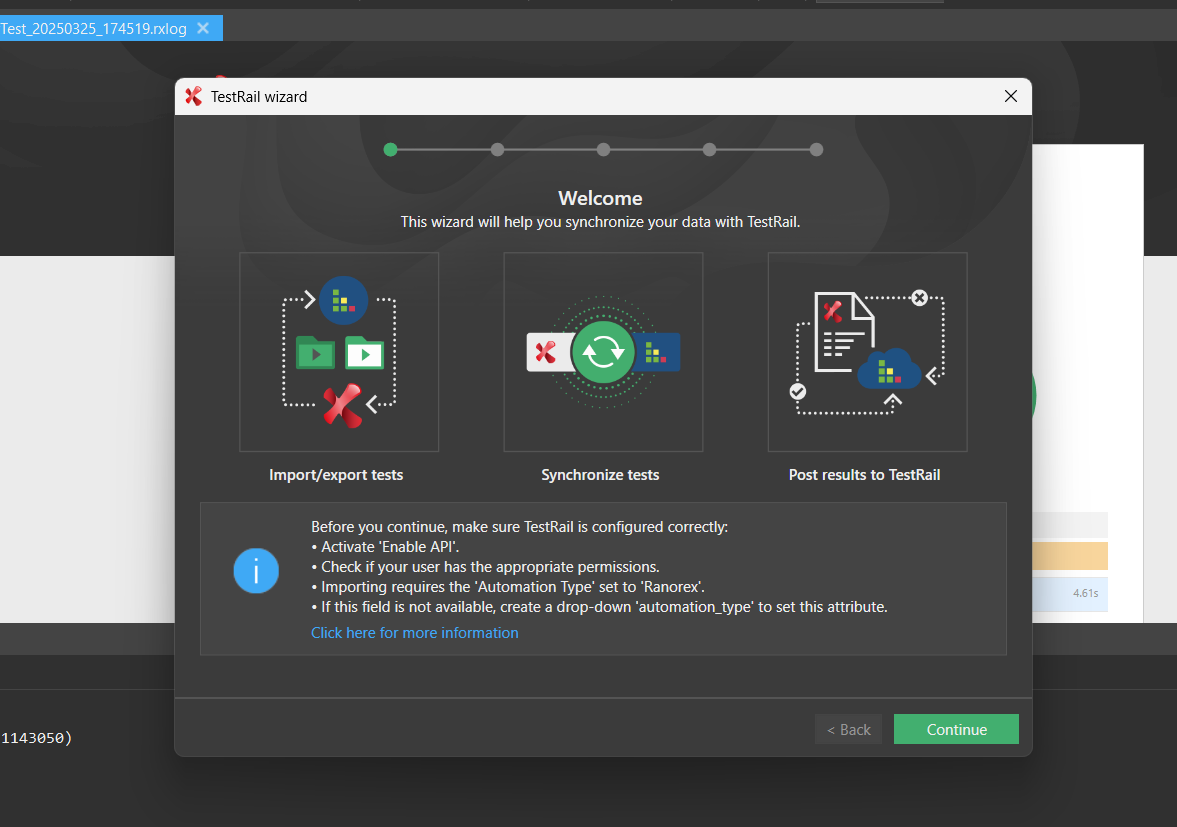Viewport: 1177px width, 827px height.
Task: Click the 'Synchronize tests' caption text
Action: point(600,475)
